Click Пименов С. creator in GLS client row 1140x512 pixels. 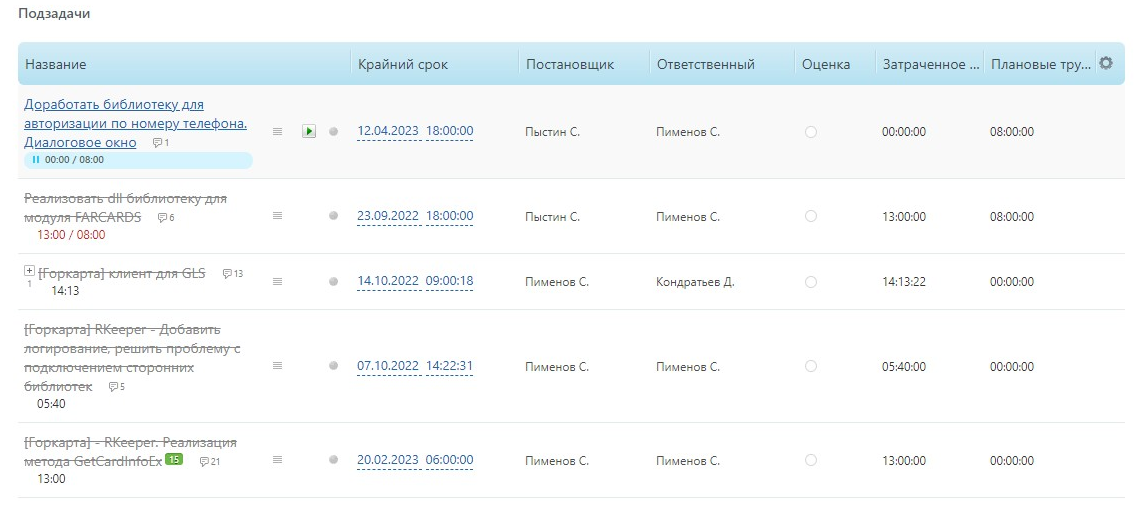point(557,282)
